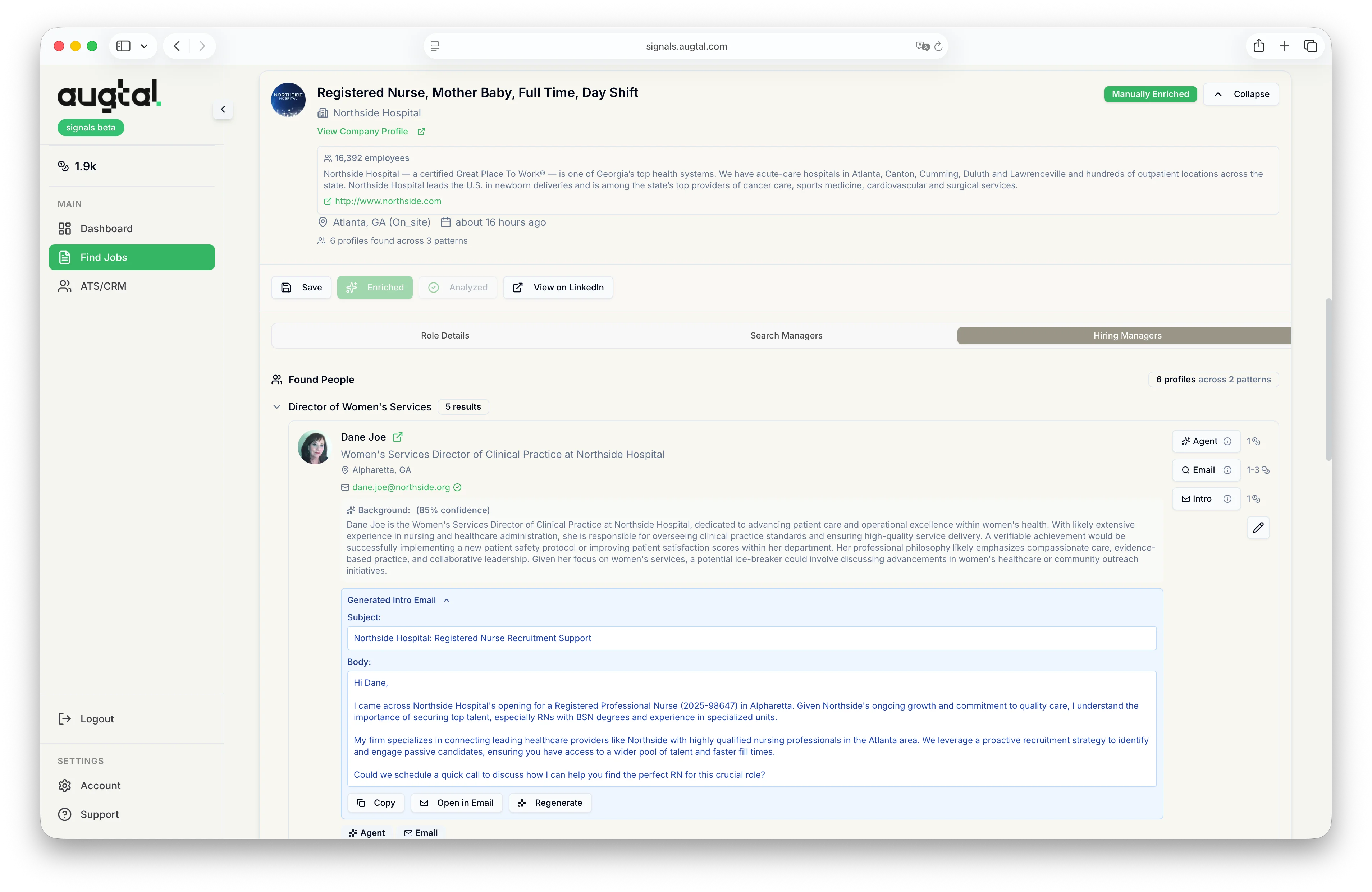The width and height of the screenshot is (1372, 892).
Task: Click the Support icon in the sidebar
Action: (64, 814)
